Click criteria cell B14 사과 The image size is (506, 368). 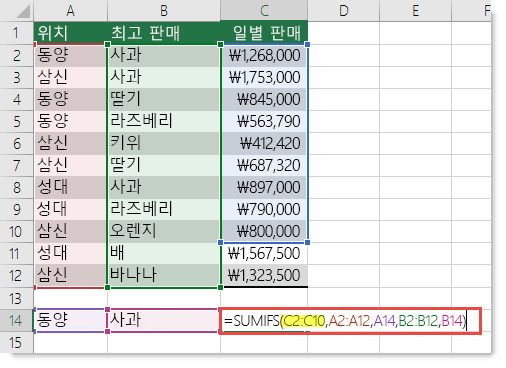[164, 320]
